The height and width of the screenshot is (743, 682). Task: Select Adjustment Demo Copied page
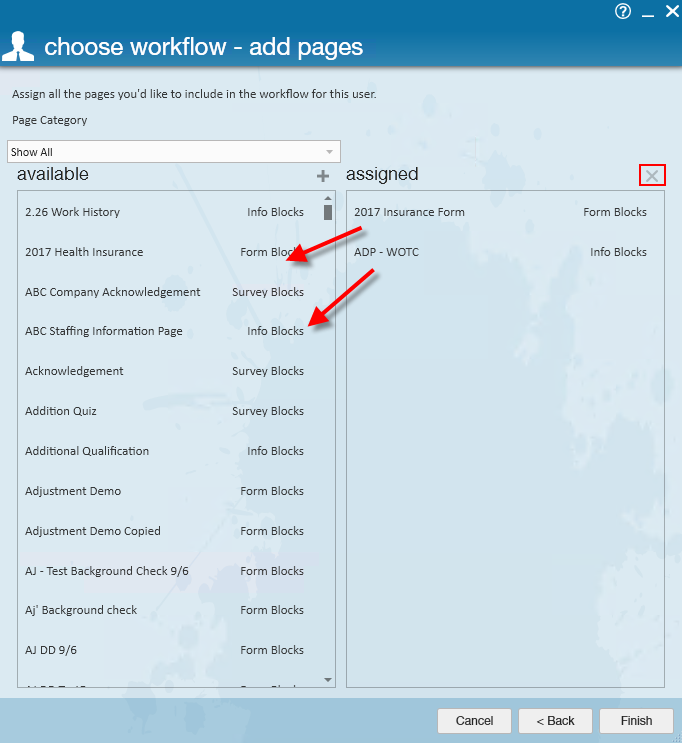click(x=164, y=531)
